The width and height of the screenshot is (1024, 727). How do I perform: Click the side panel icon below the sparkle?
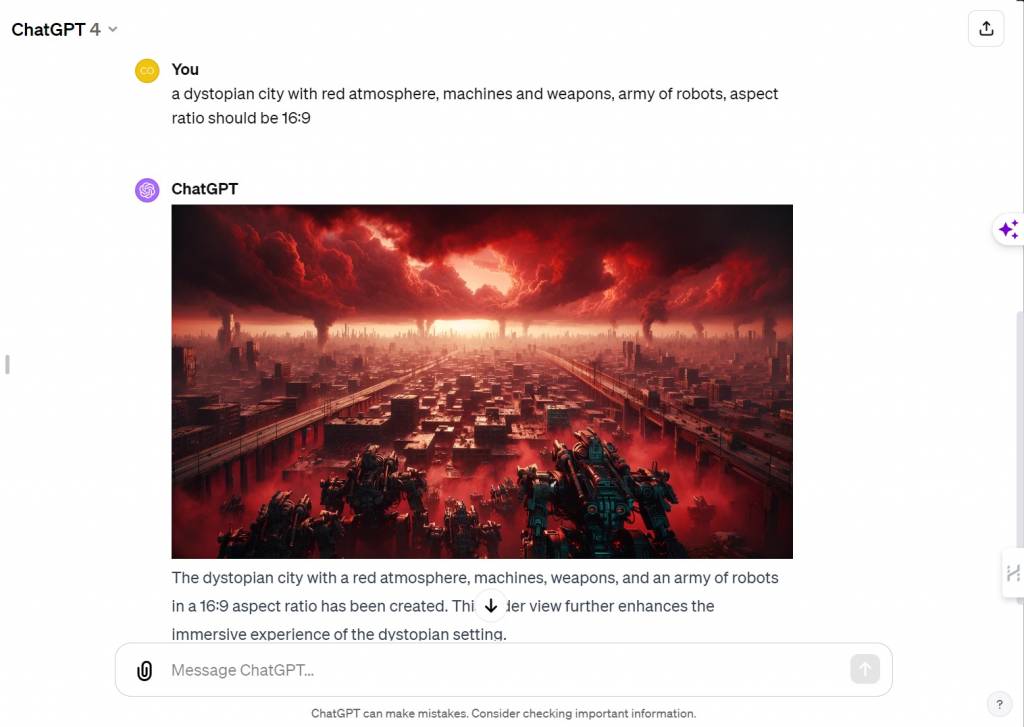tap(1013, 573)
